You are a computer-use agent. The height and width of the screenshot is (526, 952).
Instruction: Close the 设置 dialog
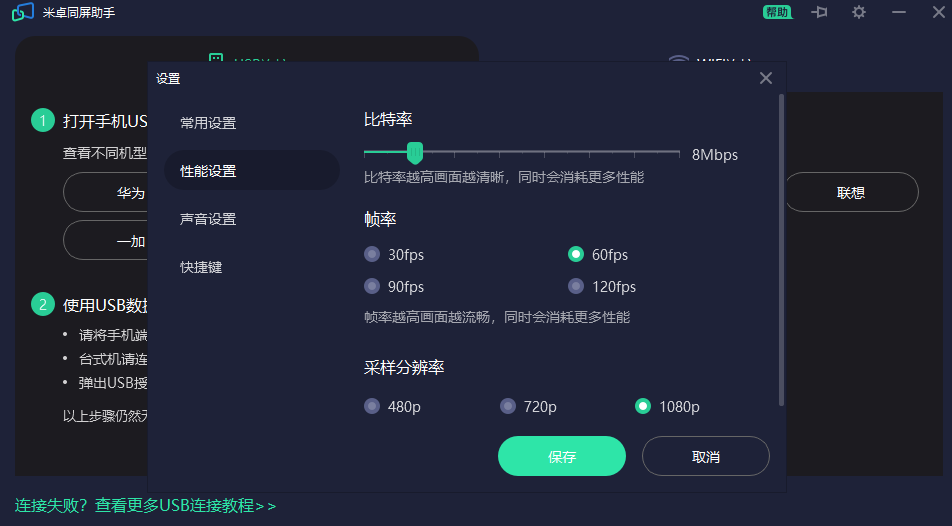coord(766,78)
